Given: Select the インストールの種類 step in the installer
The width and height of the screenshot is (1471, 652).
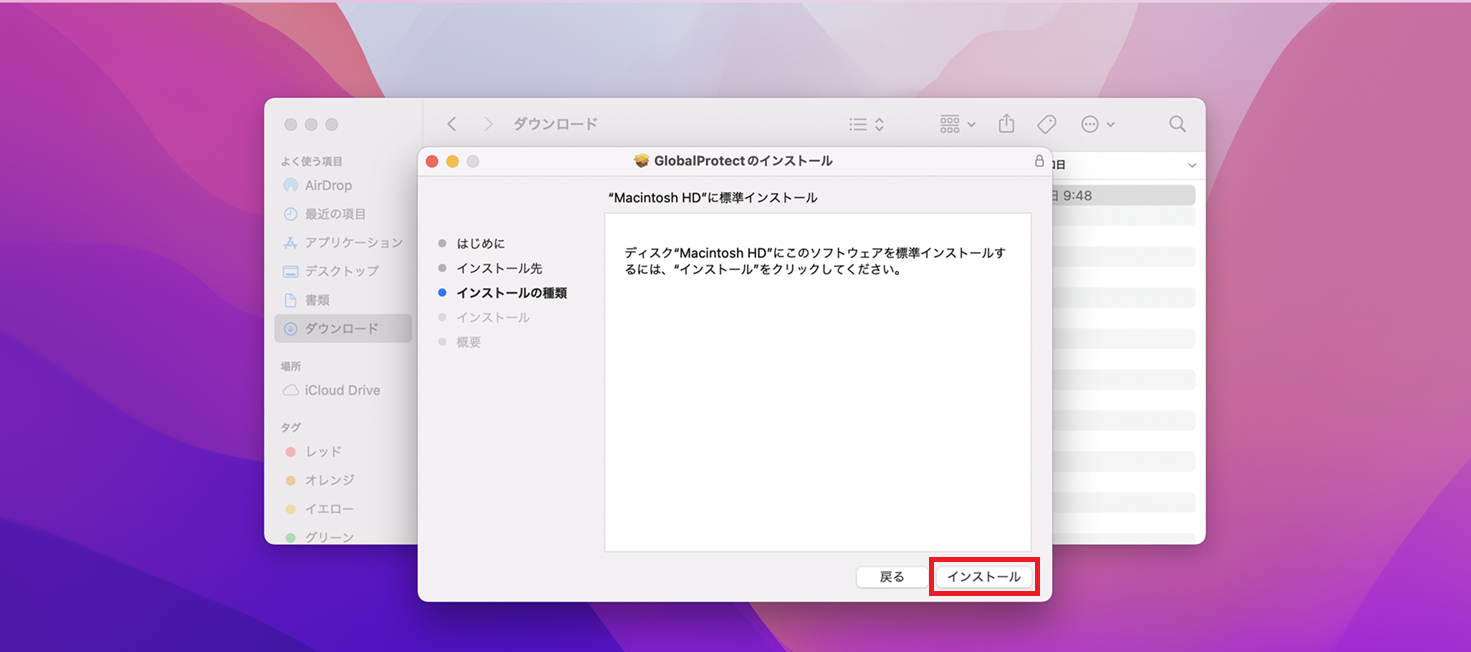Looking at the screenshot, I should (511, 293).
